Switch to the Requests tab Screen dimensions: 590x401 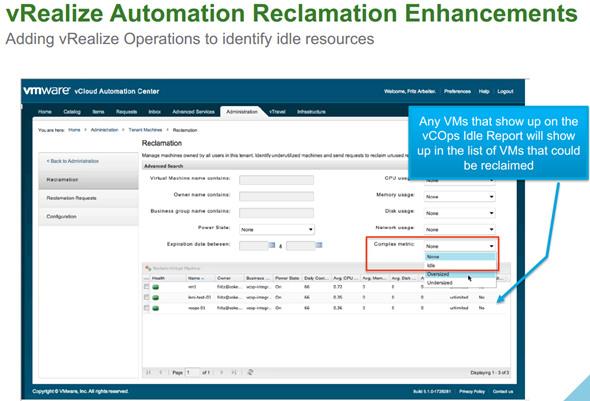point(126,112)
